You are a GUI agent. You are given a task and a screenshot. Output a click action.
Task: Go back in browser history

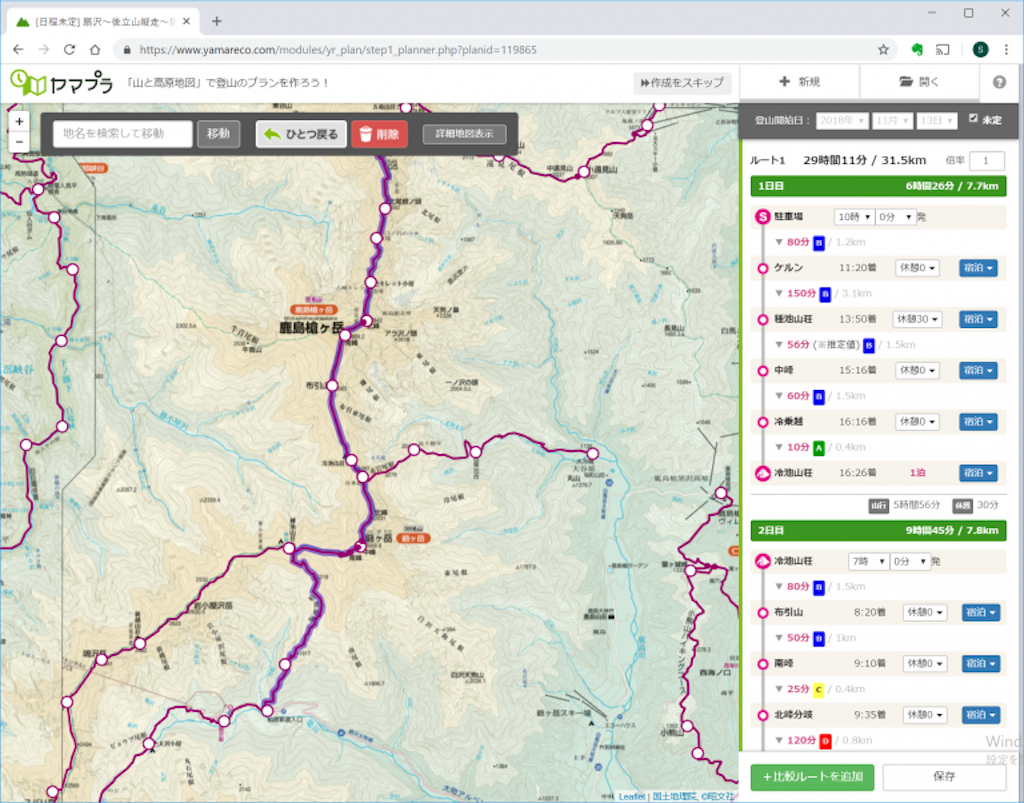tap(18, 50)
